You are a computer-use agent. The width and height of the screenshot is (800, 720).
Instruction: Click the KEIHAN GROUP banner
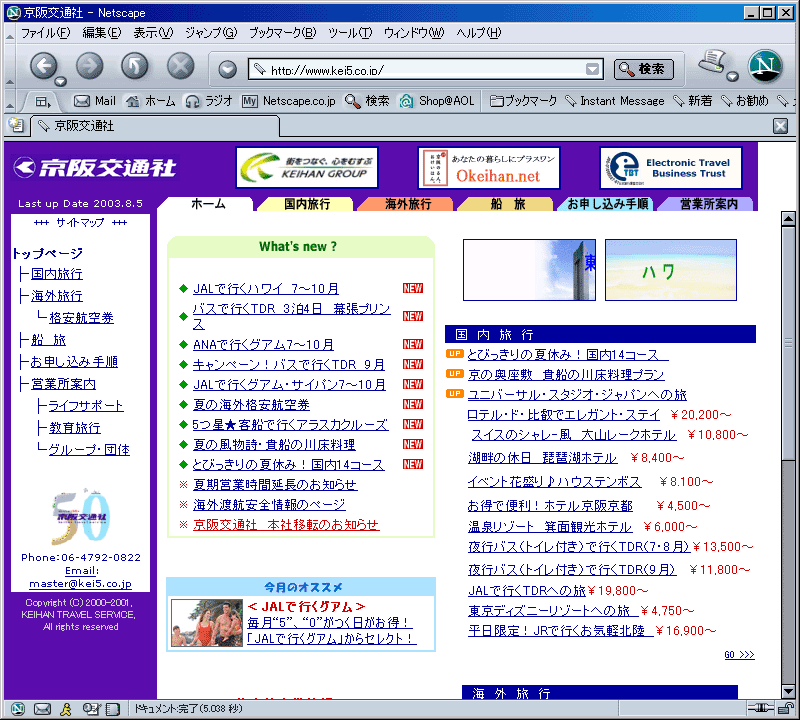pyautogui.click(x=307, y=167)
